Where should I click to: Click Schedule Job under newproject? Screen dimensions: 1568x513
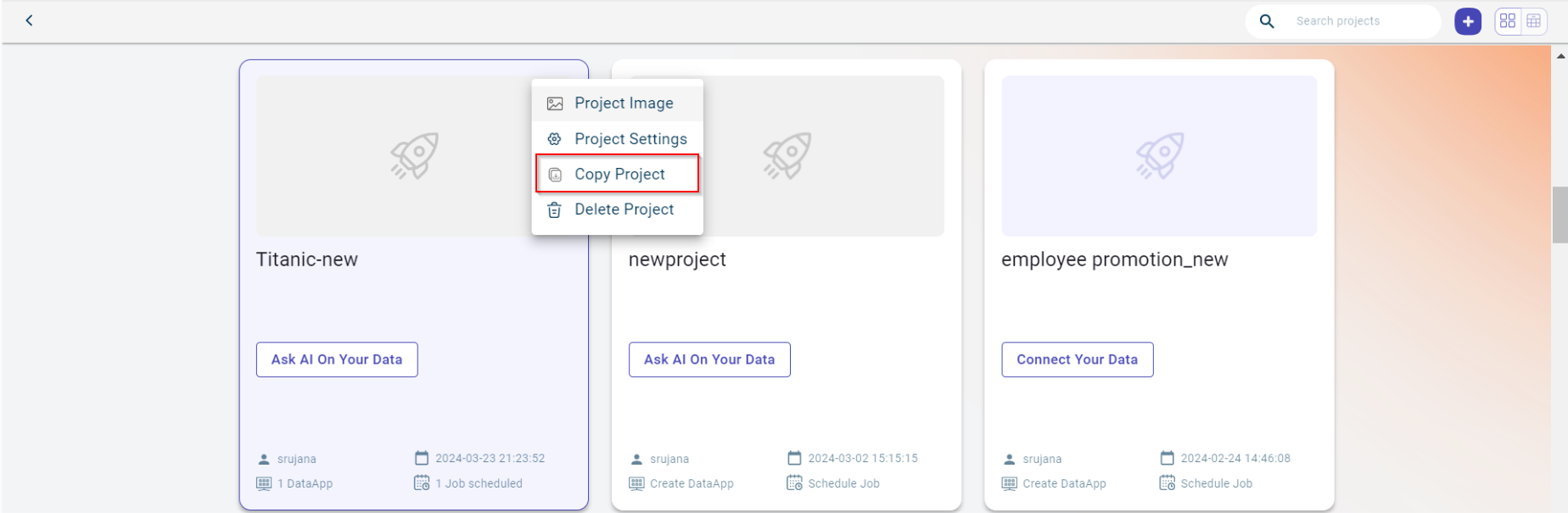(x=843, y=483)
